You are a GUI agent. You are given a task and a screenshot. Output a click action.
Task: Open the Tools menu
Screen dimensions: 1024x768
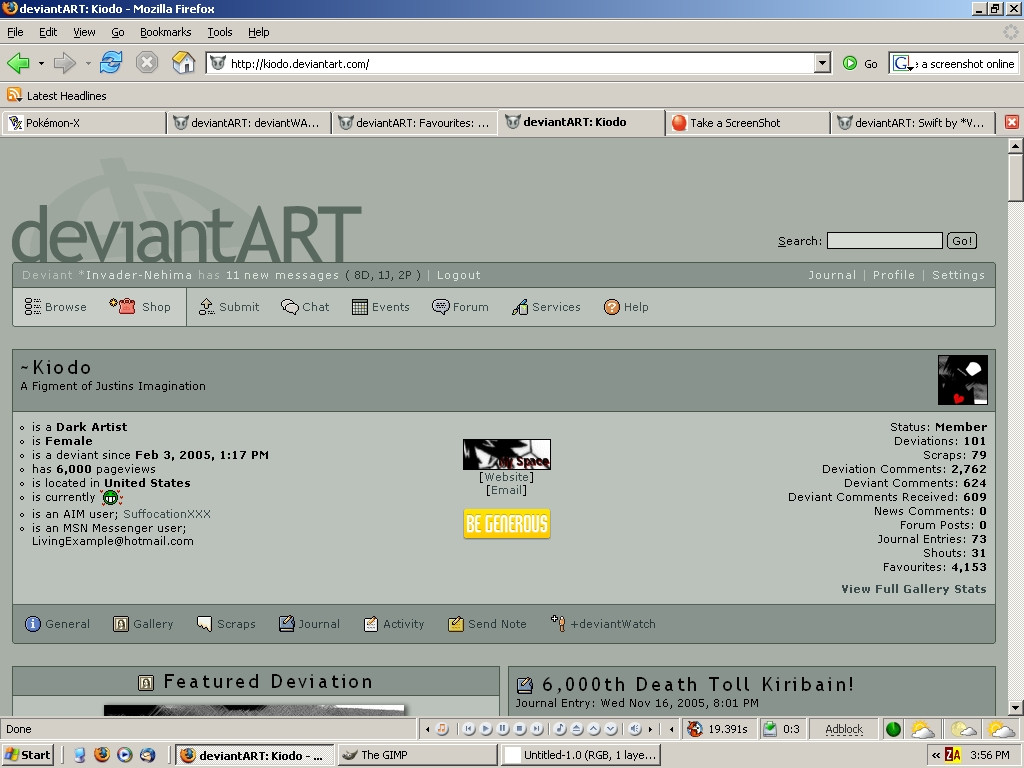point(219,32)
